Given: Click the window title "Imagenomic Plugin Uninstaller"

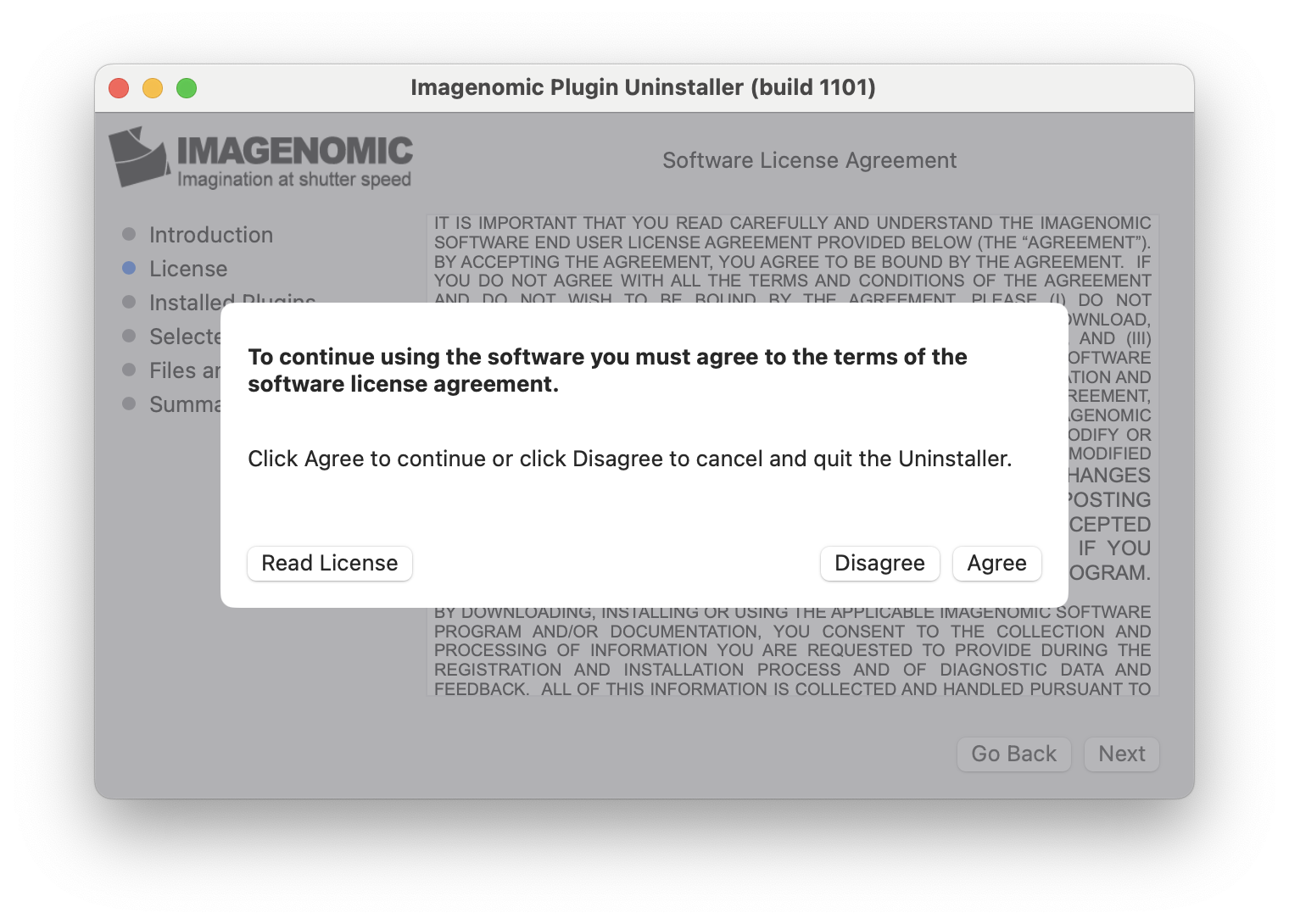Looking at the screenshot, I should [x=643, y=87].
